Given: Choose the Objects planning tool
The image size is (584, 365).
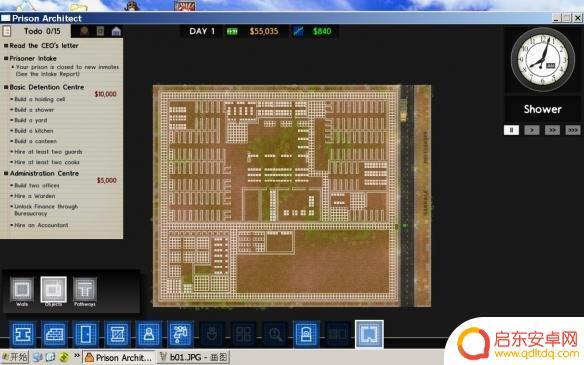Looking at the screenshot, I should tap(53, 289).
